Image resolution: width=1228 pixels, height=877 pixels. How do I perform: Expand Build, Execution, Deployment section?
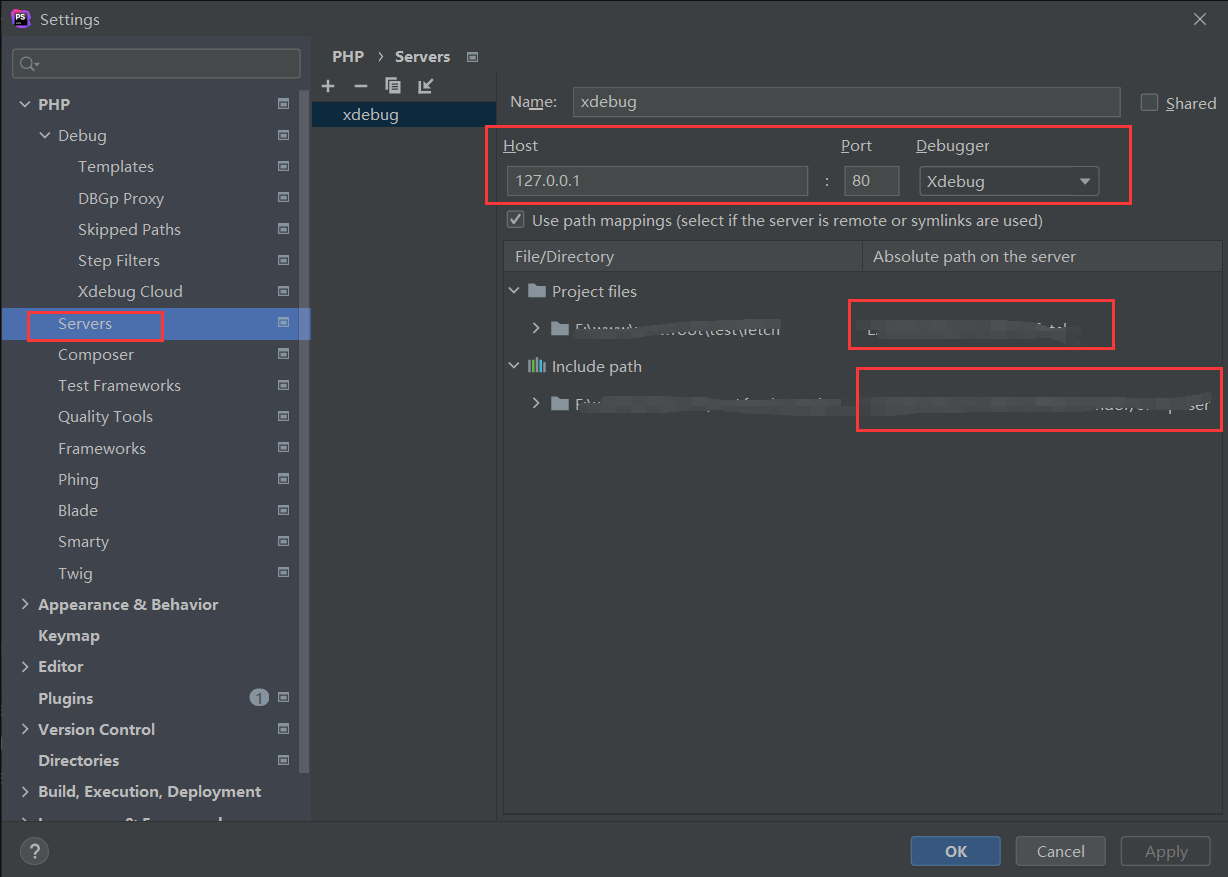click(25, 791)
